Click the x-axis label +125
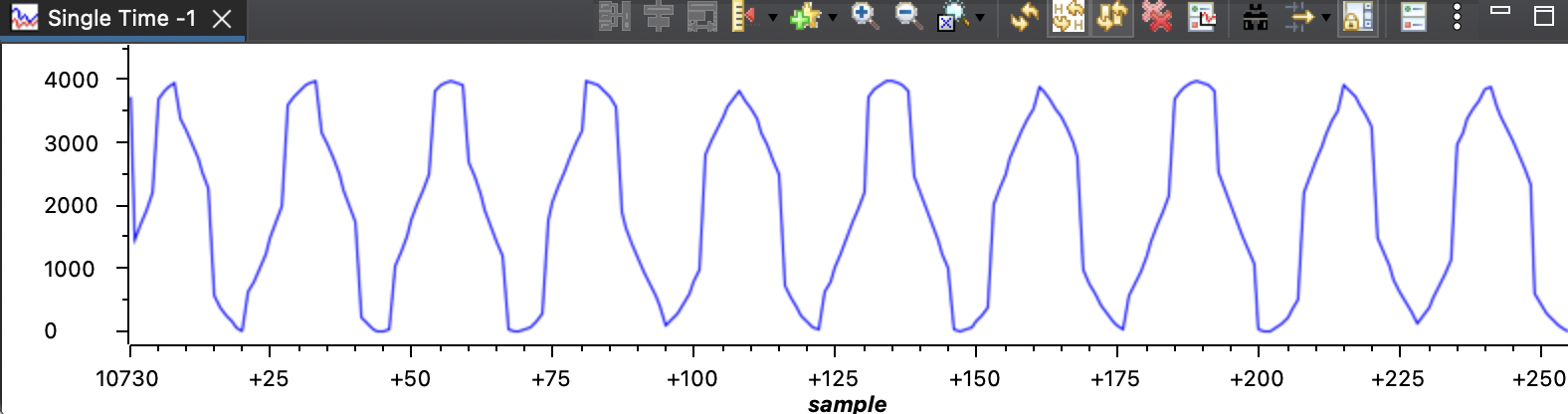 [x=833, y=378]
